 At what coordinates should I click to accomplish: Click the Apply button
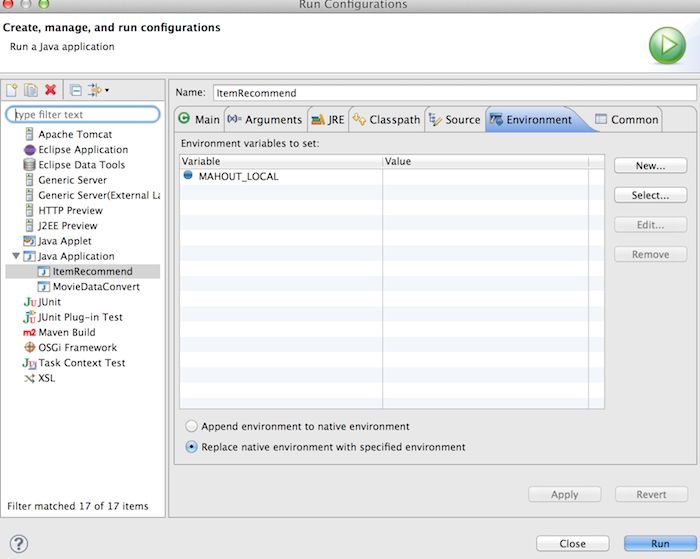(x=565, y=494)
